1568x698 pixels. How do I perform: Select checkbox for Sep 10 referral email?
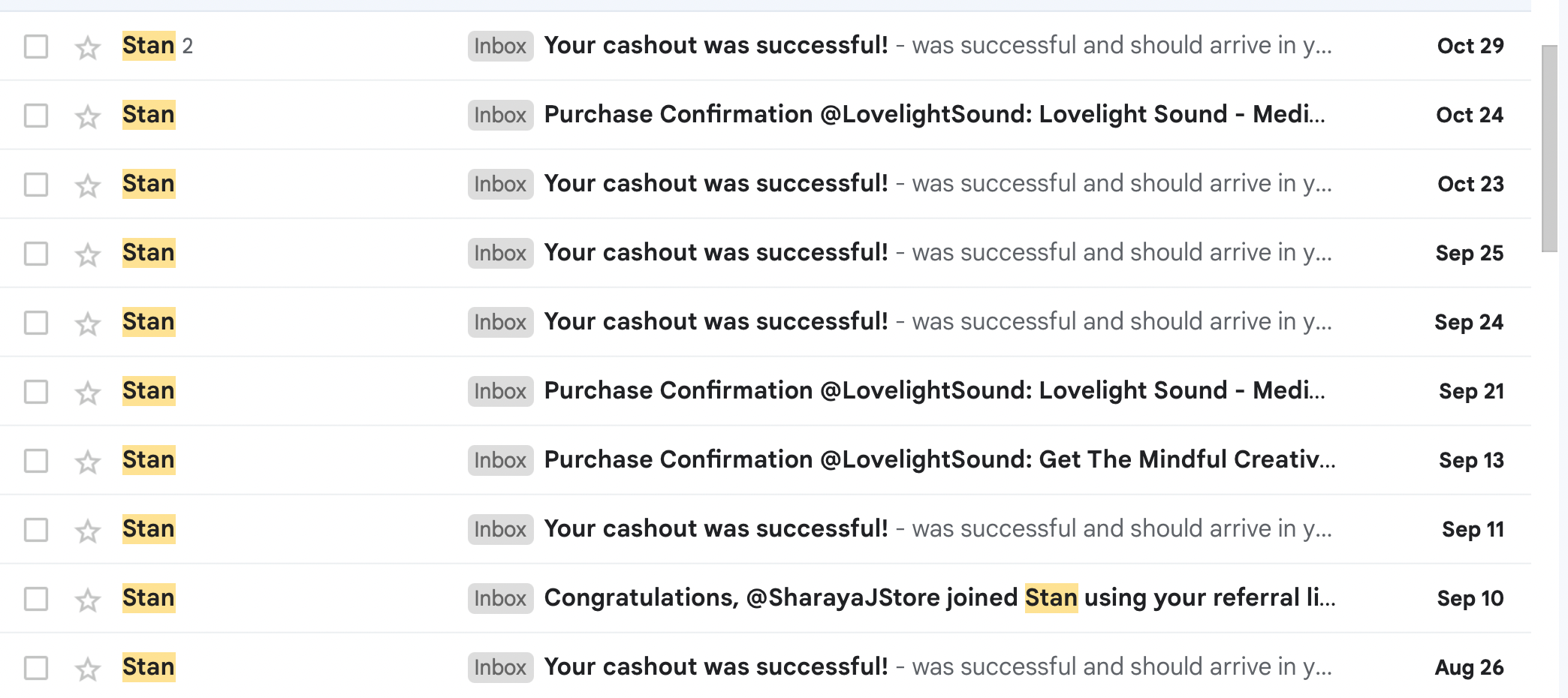tap(36, 599)
